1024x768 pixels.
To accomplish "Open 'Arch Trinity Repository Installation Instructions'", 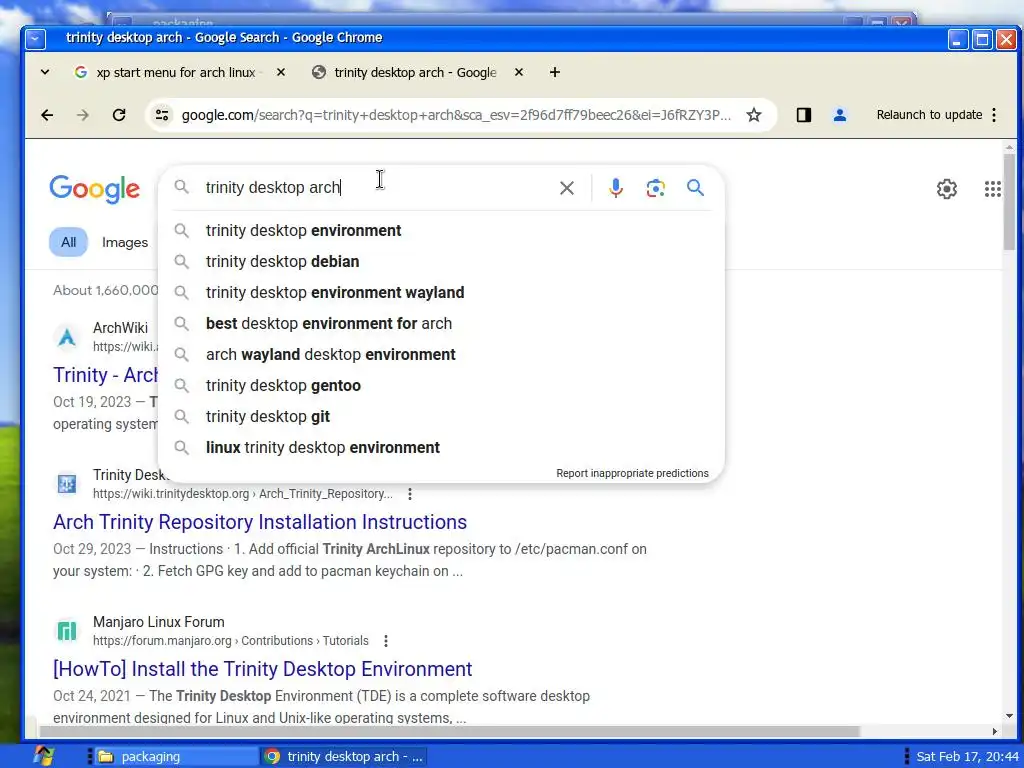I will (260, 522).
